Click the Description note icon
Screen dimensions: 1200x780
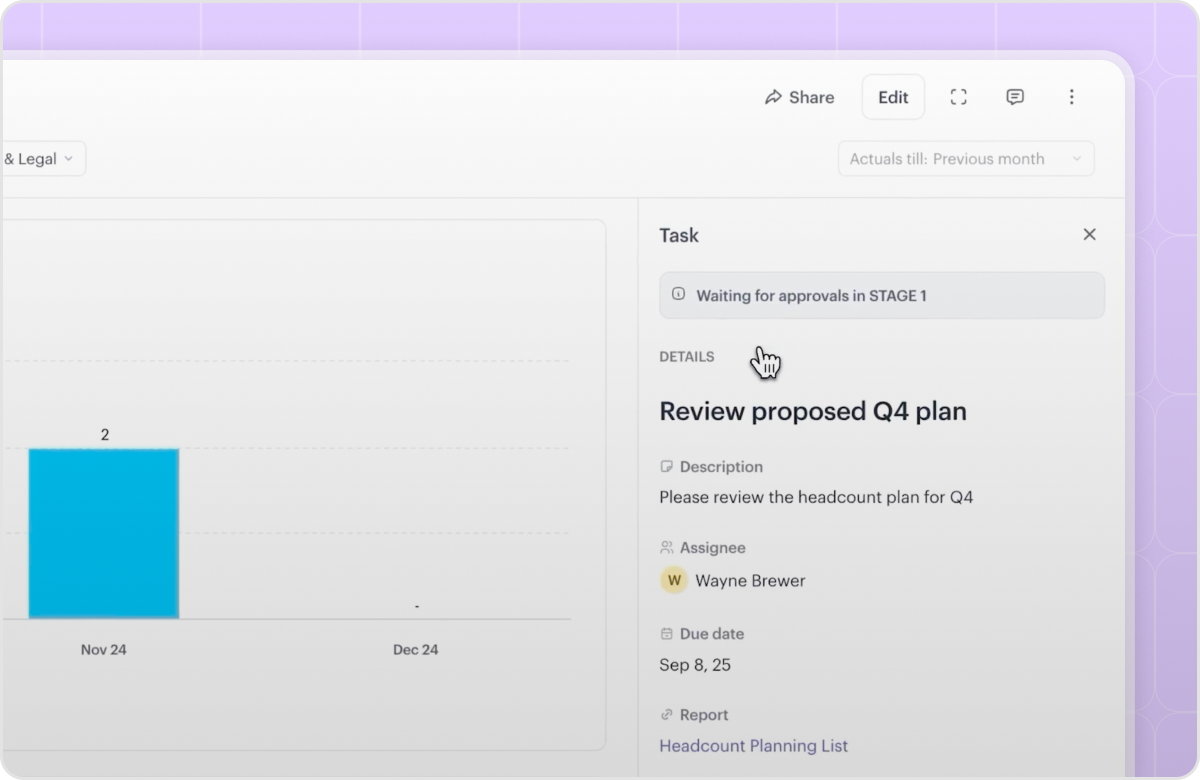pos(667,467)
